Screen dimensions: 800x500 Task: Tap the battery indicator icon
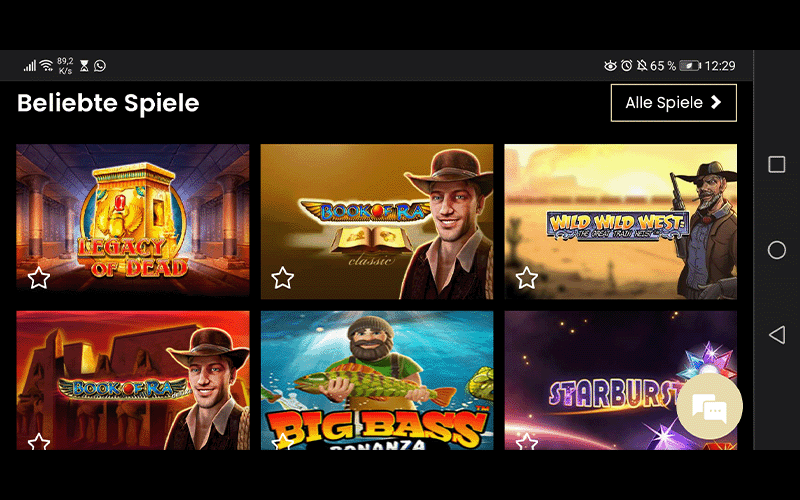coord(690,66)
